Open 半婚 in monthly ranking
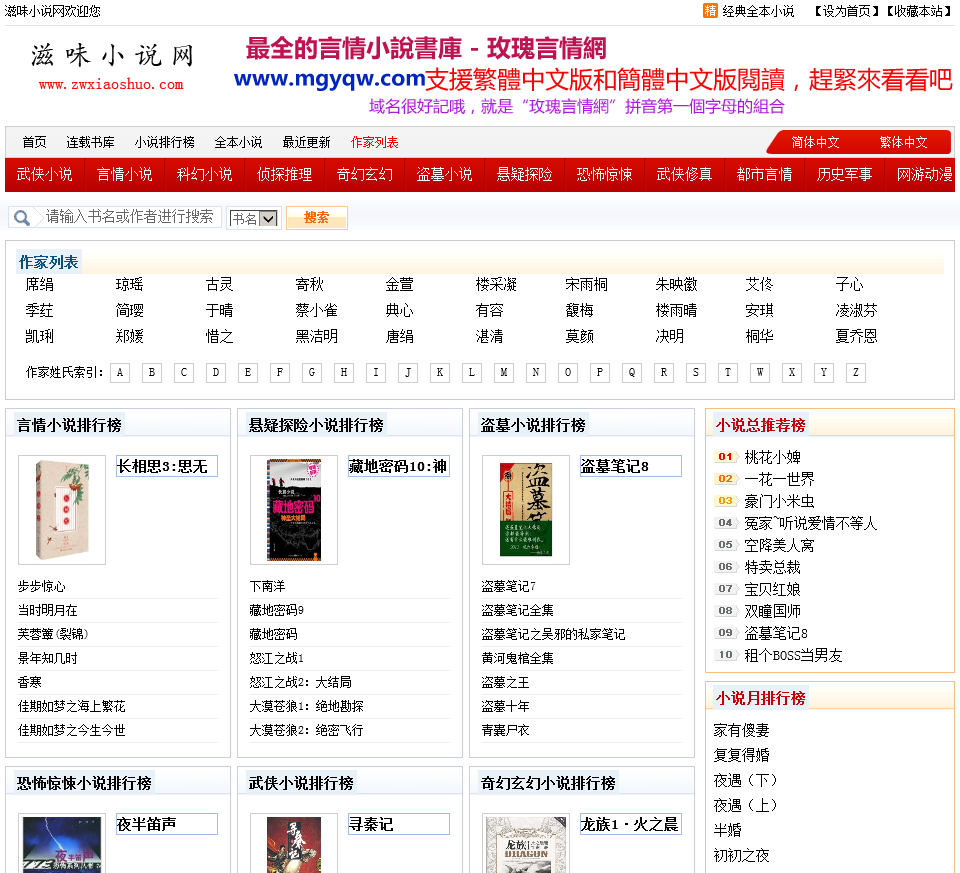Viewport: 960px width, 873px height. coord(727,830)
